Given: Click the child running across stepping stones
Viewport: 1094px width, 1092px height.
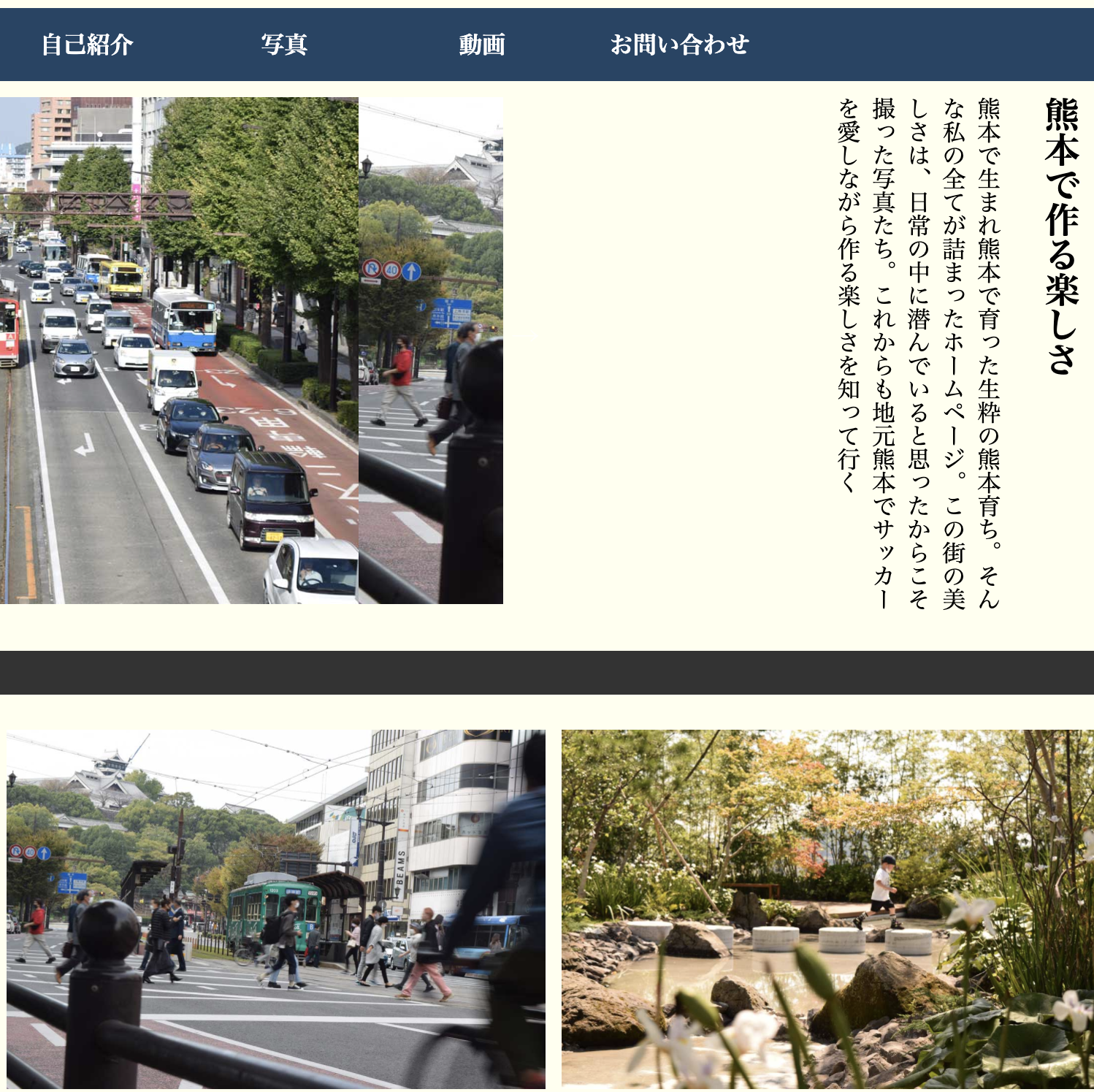Looking at the screenshot, I should [882, 893].
